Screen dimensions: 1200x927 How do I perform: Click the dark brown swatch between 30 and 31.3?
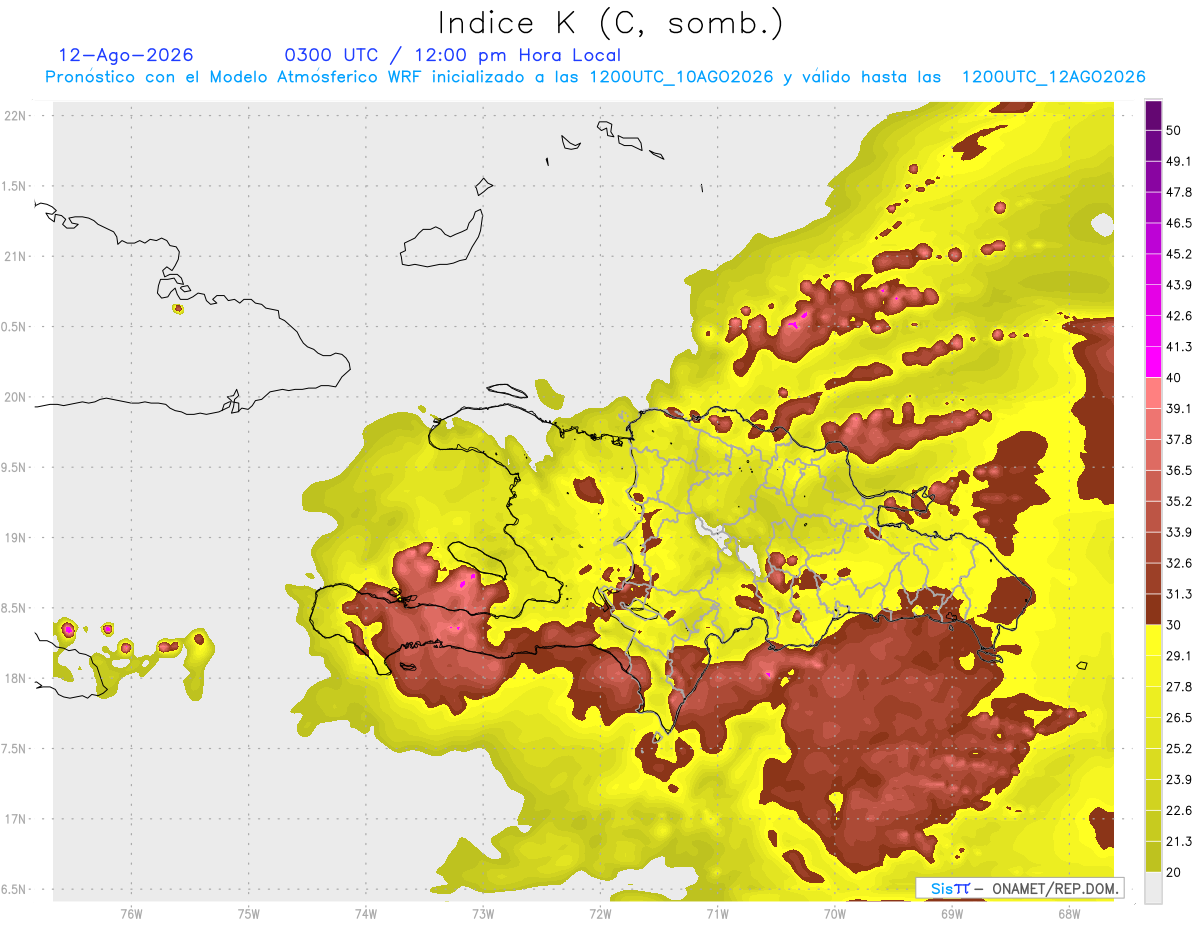[x=1153, y=609]
